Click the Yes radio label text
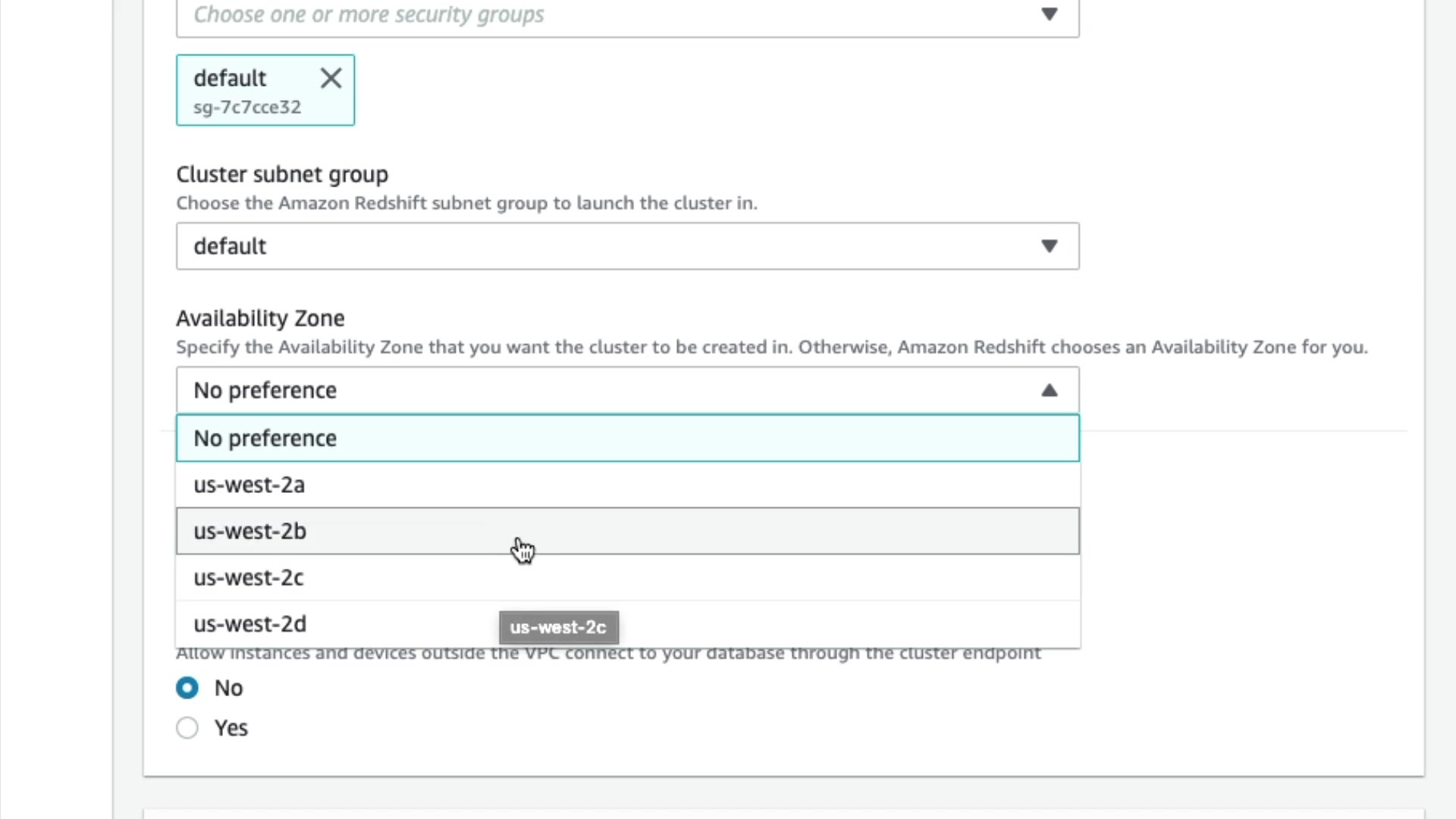Image resolution: width=1456 pixels, height=819 pixels. (231, 728)
